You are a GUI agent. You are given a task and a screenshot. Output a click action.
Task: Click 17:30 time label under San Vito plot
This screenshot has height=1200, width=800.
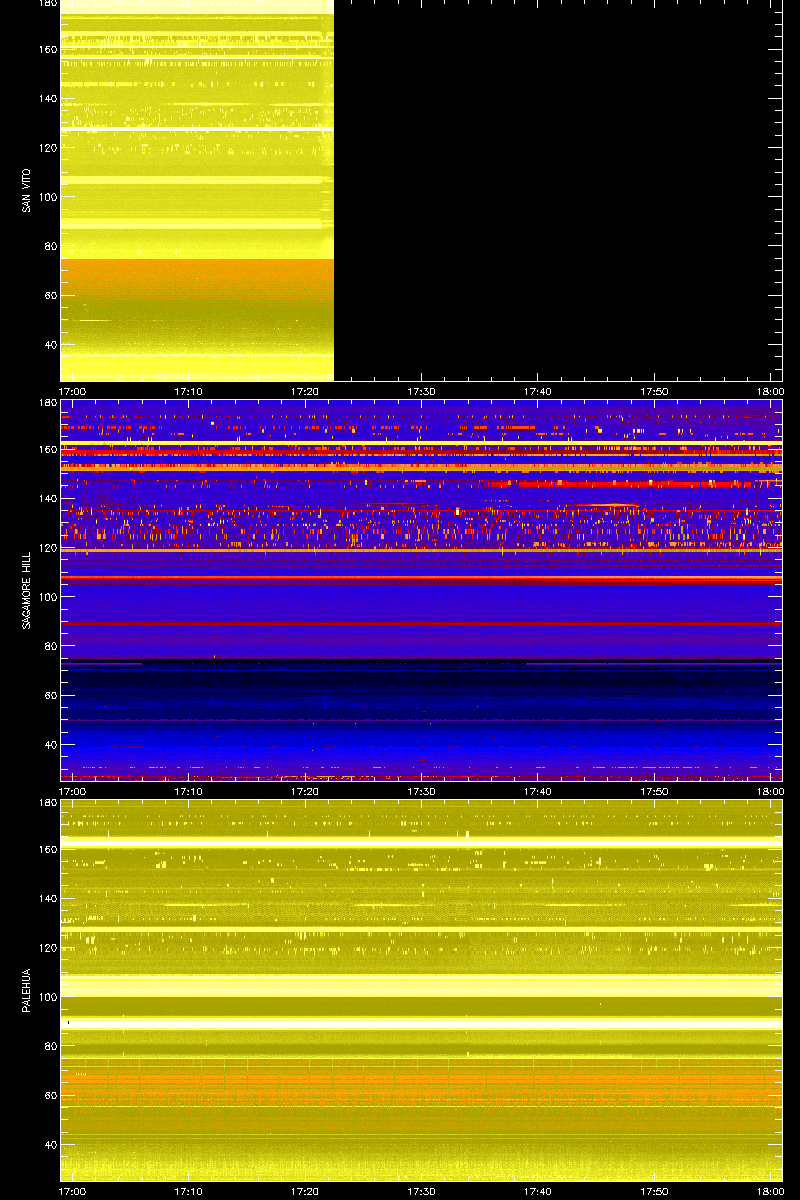click(422, 392)
